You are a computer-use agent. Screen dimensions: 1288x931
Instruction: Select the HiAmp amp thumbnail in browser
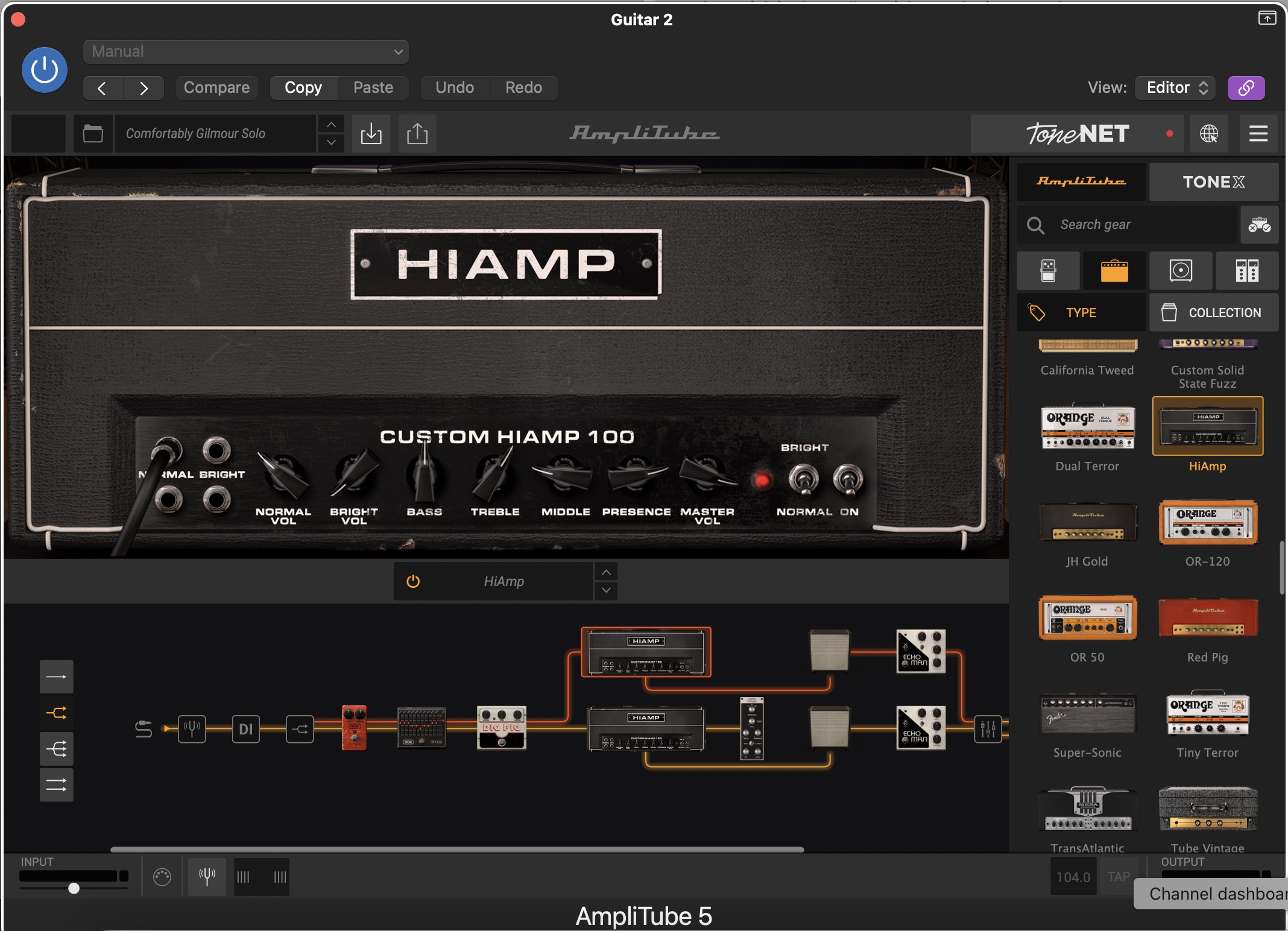(x=1208, y=426)
